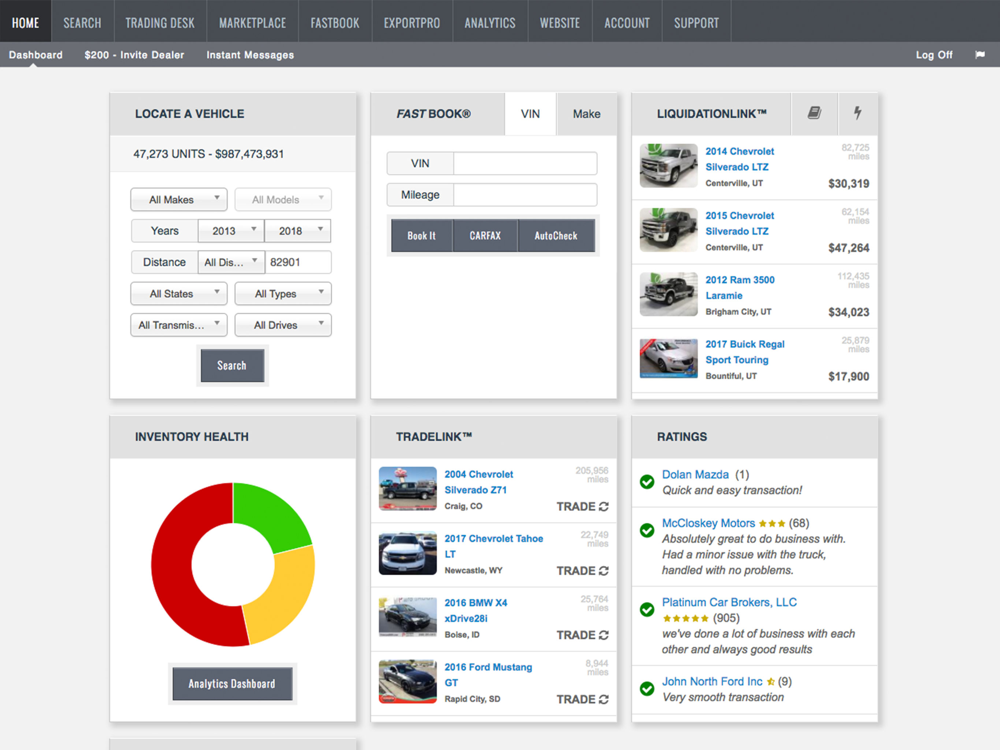Click green checkmark next to Dolan Mazda
The width and height of the screenshot is (1000, 750).
click(x=647, y=482)
